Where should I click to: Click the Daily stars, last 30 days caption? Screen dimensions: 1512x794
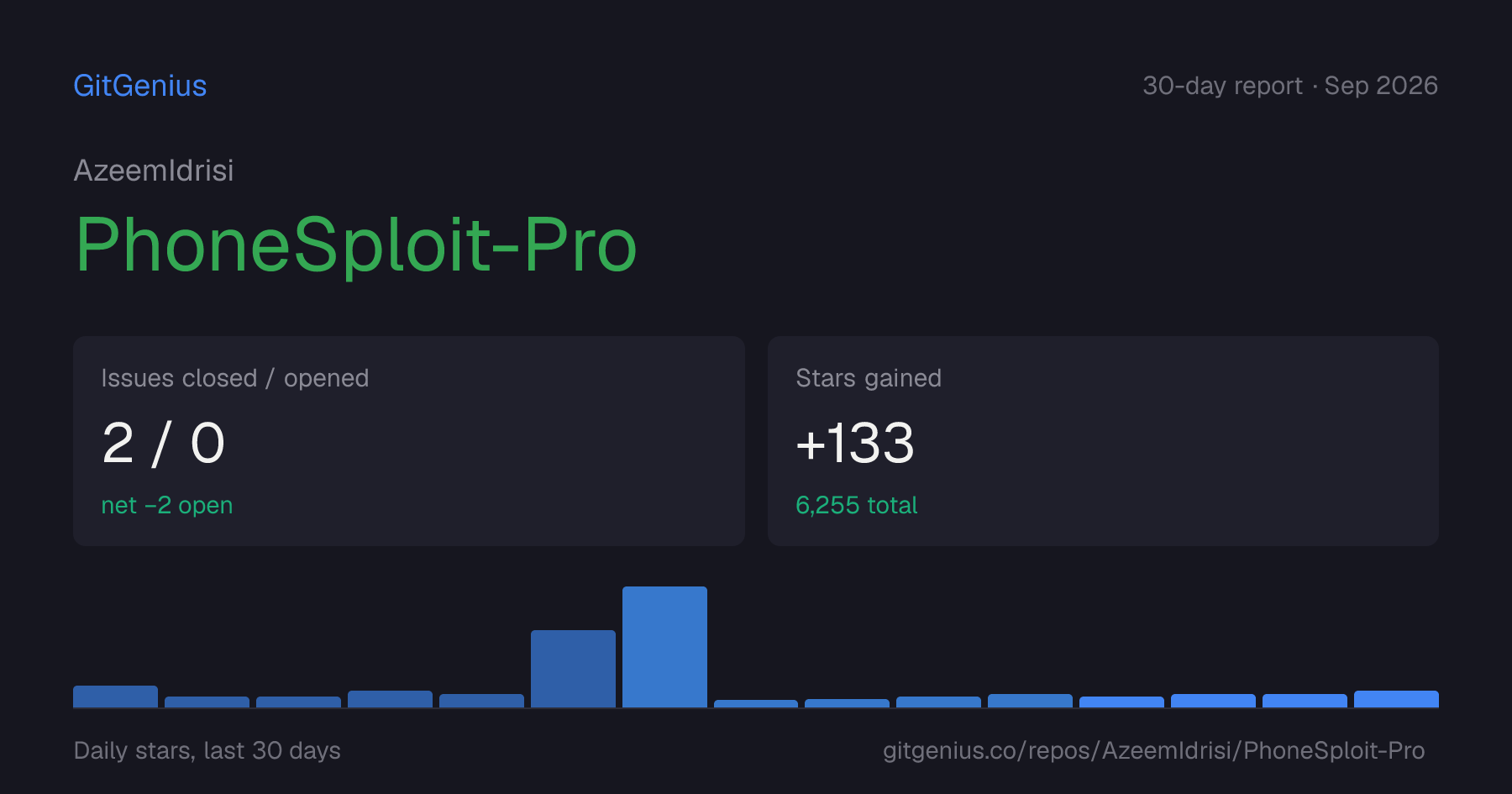click(x=207, y=750)
